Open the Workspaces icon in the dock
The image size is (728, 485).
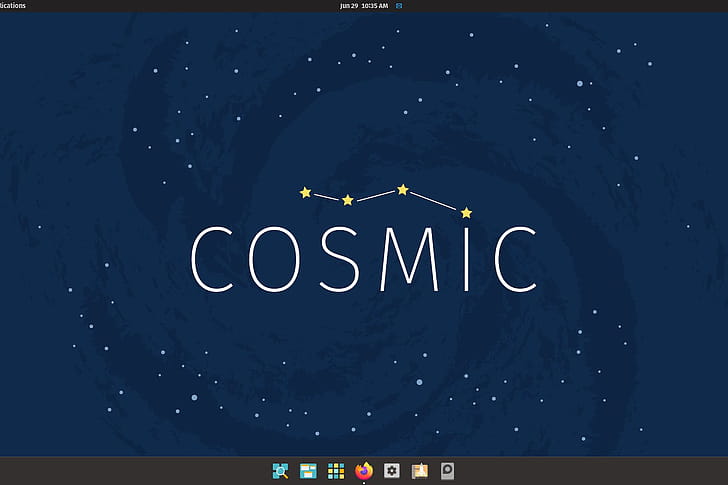pos(308,470)
